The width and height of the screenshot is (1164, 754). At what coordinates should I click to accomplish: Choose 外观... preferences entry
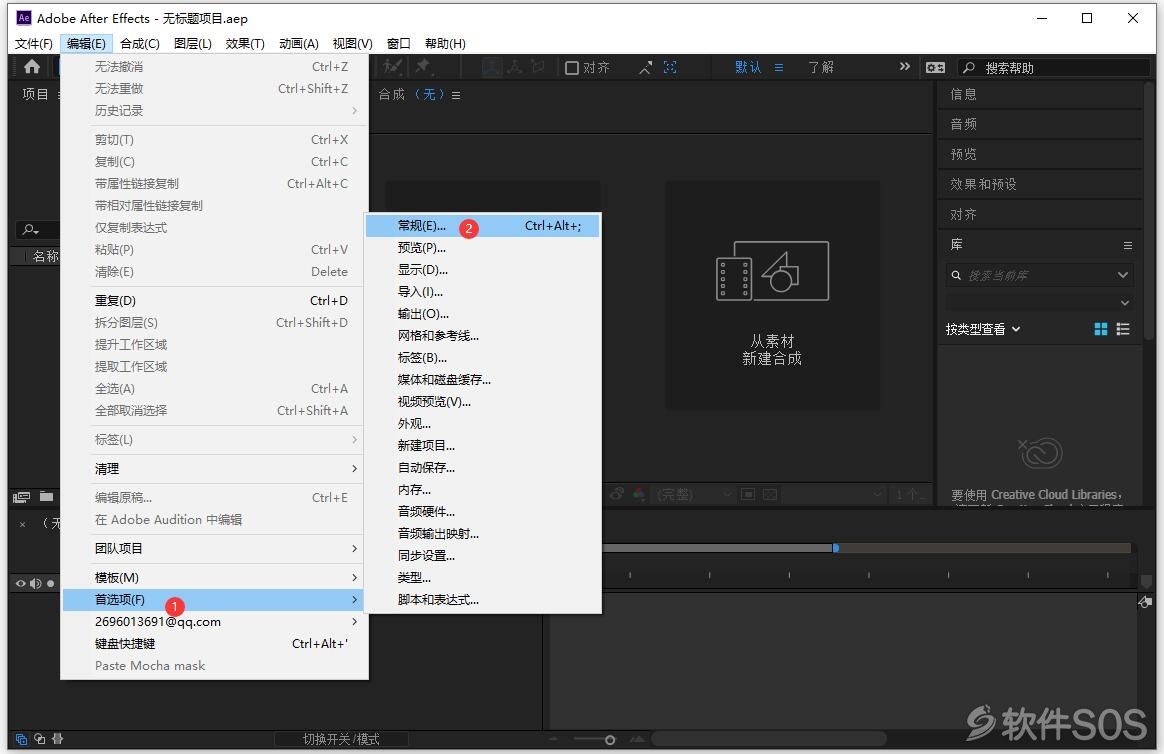coord(483,424)
